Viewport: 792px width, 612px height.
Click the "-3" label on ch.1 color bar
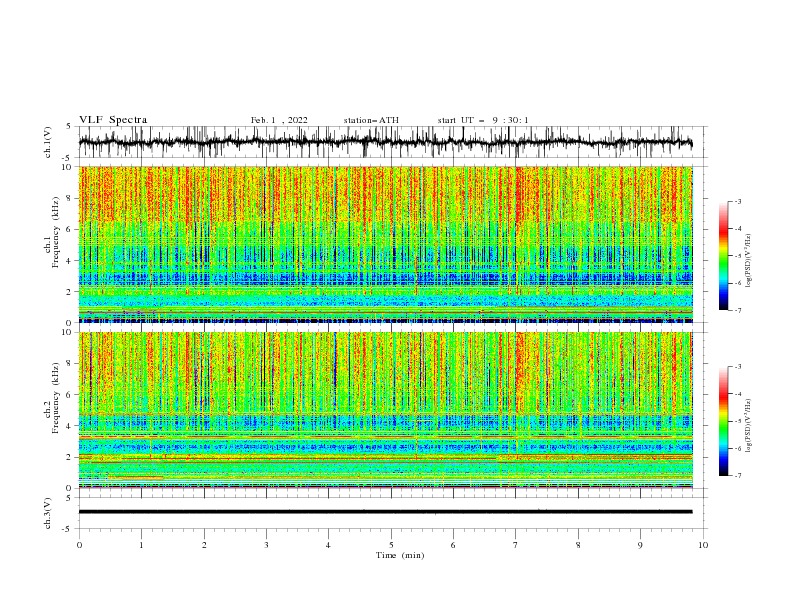click(737, 201)
